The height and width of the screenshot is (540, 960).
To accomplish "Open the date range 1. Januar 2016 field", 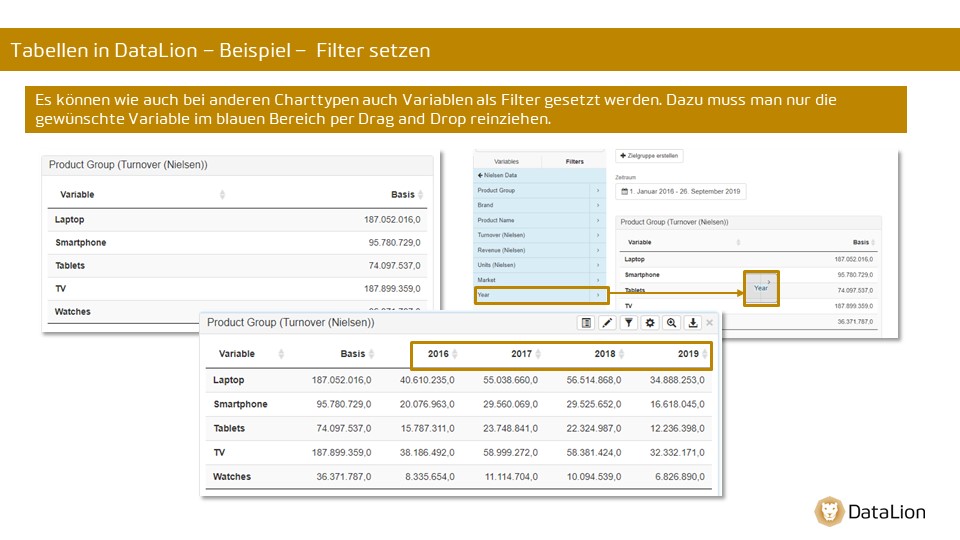I will click(680, 192).
